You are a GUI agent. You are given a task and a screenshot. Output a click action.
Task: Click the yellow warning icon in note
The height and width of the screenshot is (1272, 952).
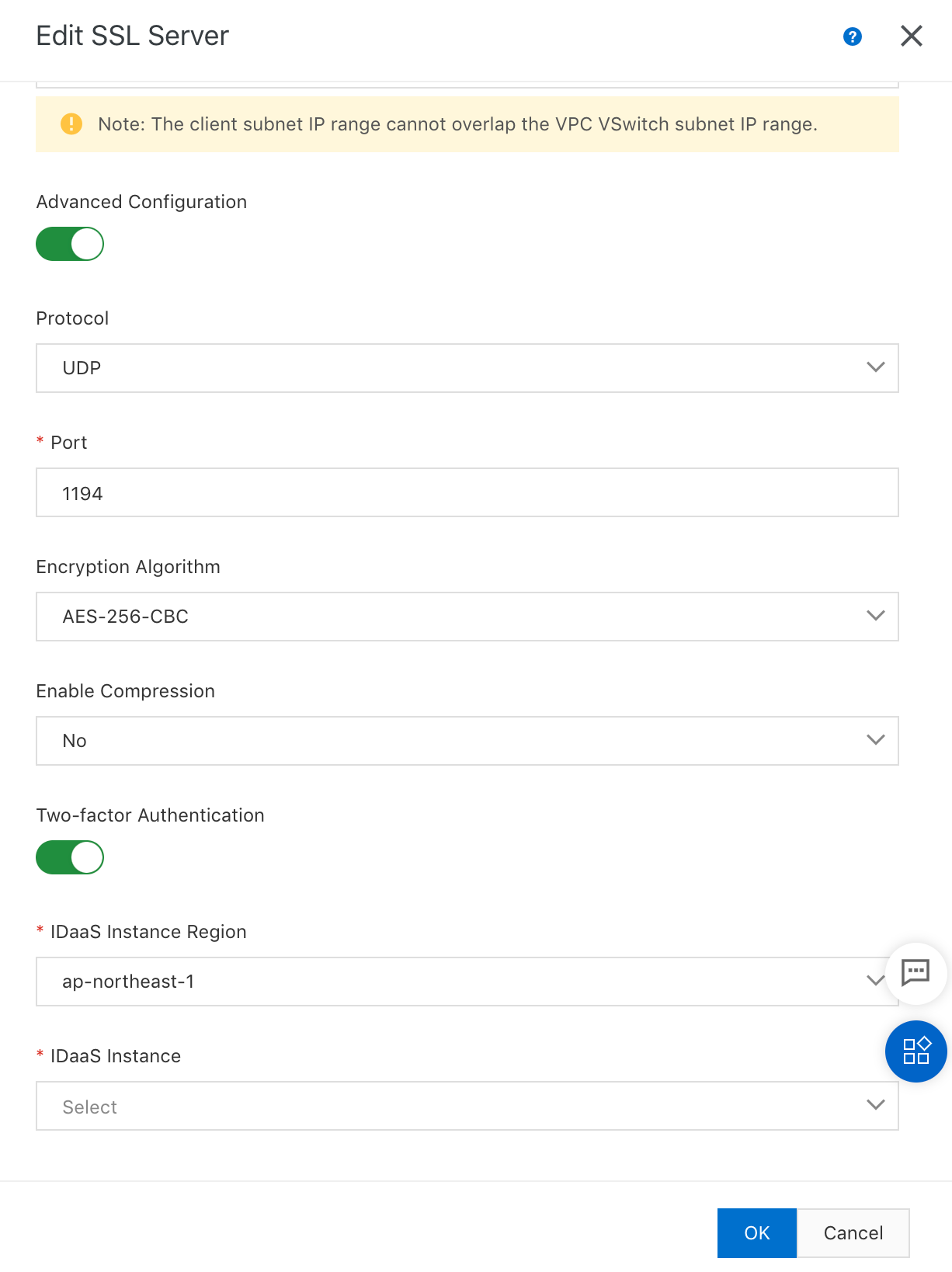71,124
